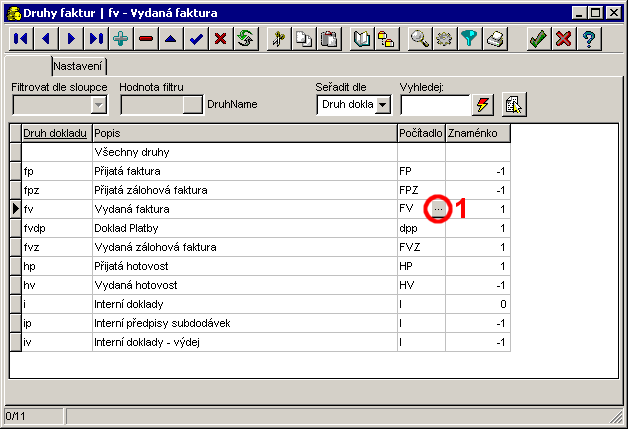Click the refresh data icon

[245, 39]
